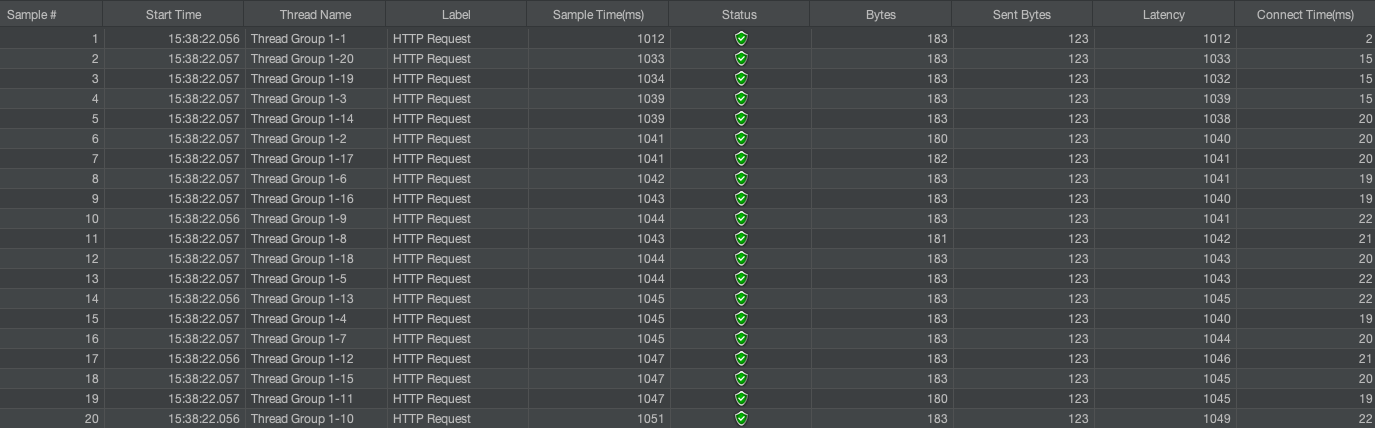The height and width of the screenshot is (428, 1375).
Task: Select status icon in row of Thread Group 1-19
Action: click(x=741, y=79)
